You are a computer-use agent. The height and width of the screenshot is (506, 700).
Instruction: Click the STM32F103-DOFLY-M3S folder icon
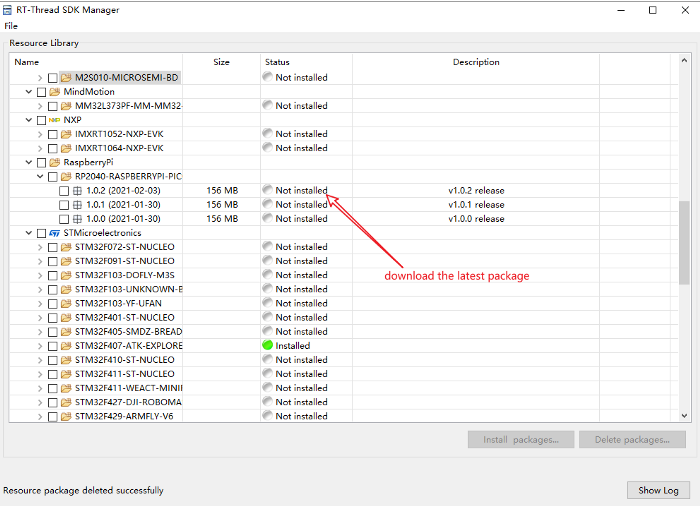click(x=66, y=276)
